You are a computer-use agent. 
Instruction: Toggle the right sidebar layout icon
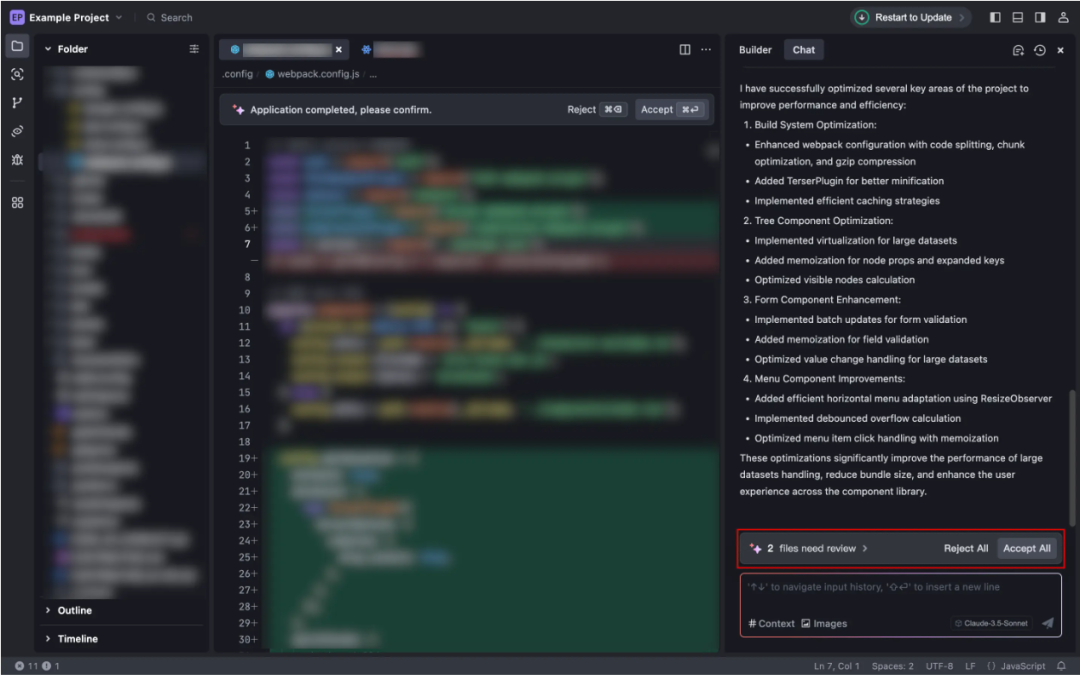pyautogui.click(x=1040, y=17)
